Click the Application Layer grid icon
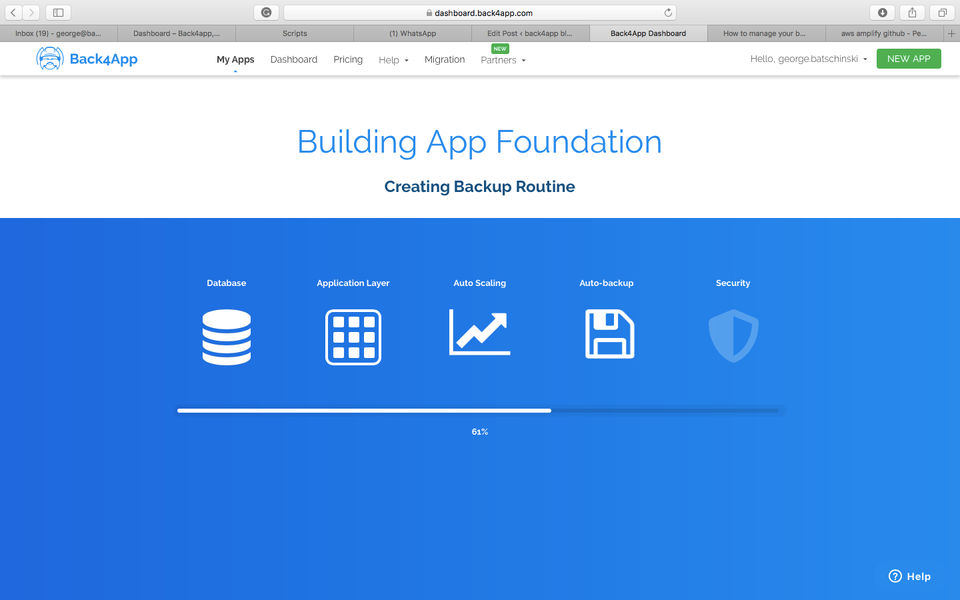960x600 pixels. point(353,337)
